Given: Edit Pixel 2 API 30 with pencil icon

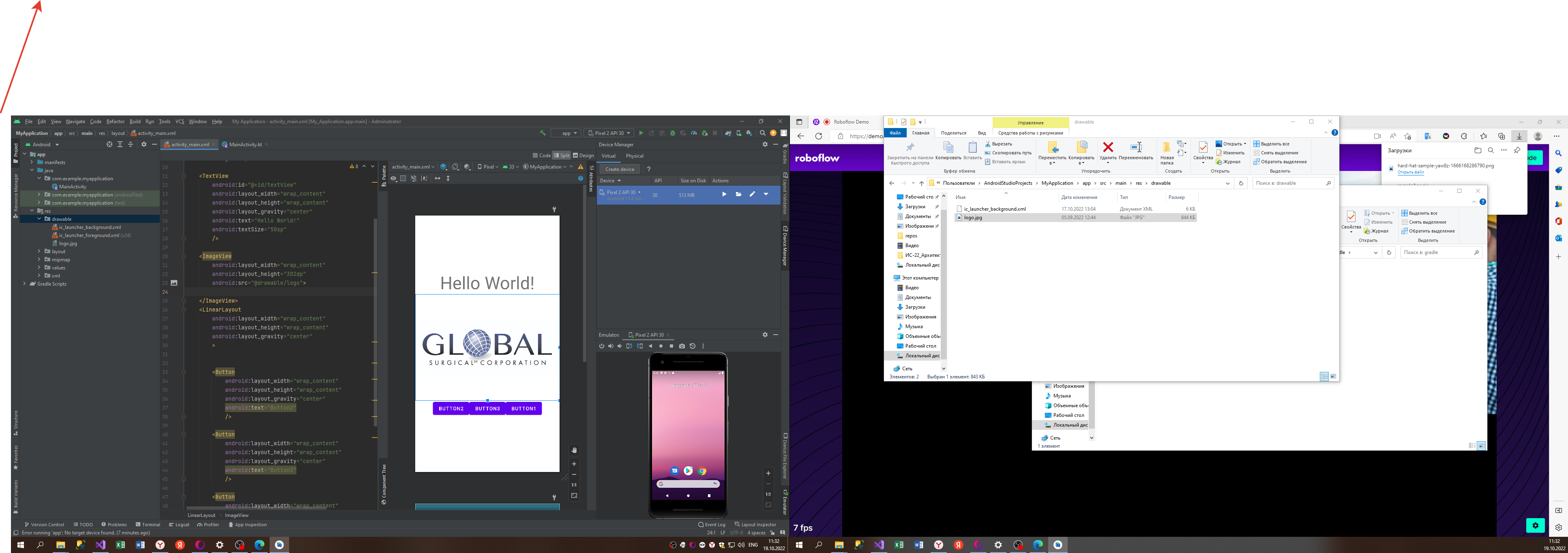Looking at the screenshot, I should 752,195.
